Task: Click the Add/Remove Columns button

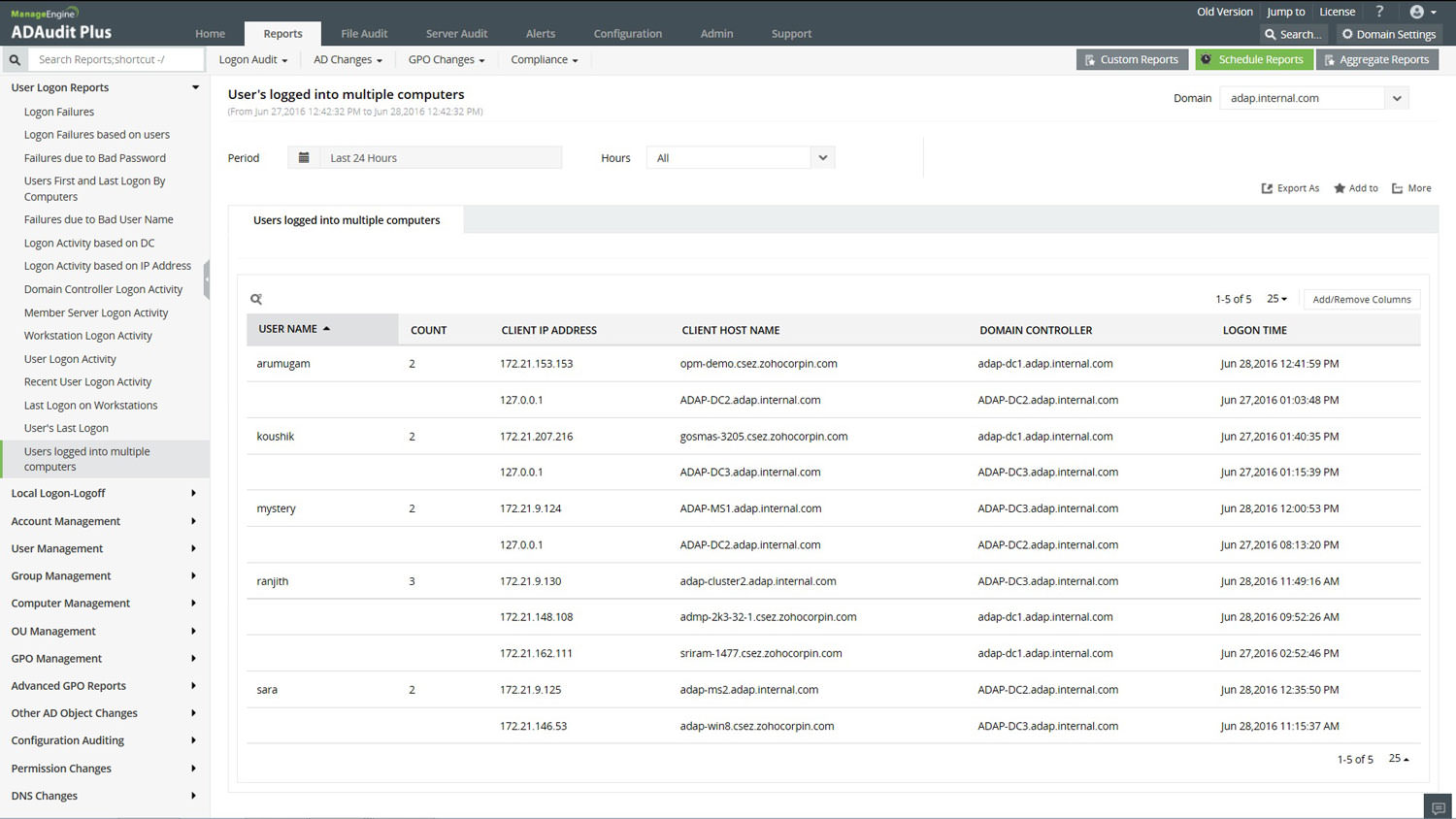Action: pos(1361,300)
